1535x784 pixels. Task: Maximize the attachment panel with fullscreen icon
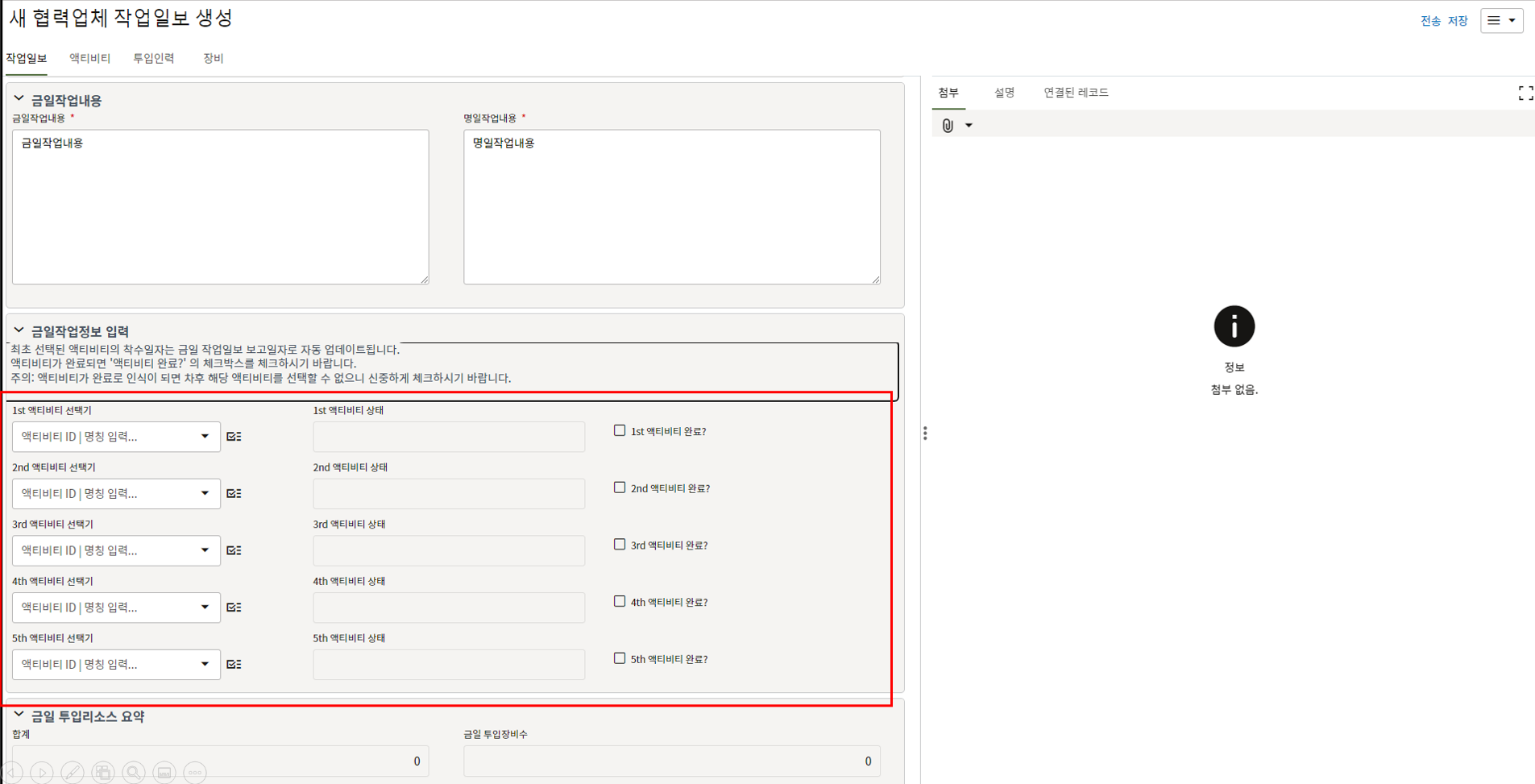tap(1525, 93)
